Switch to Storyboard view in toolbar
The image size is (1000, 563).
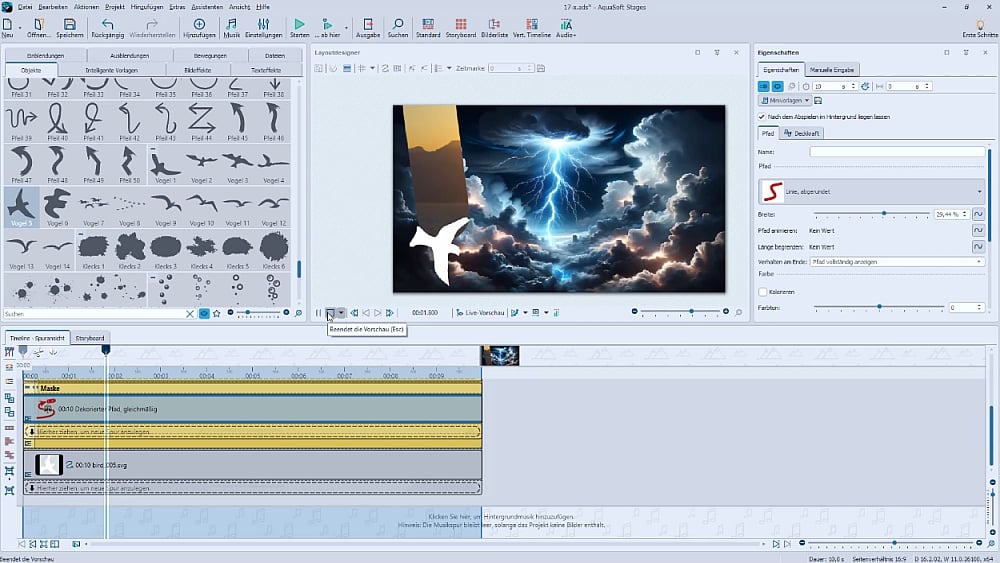pos(460,24)
